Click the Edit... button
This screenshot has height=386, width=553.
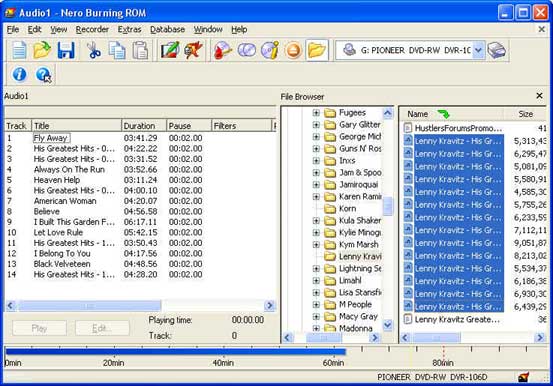click(x=102, y=328)
